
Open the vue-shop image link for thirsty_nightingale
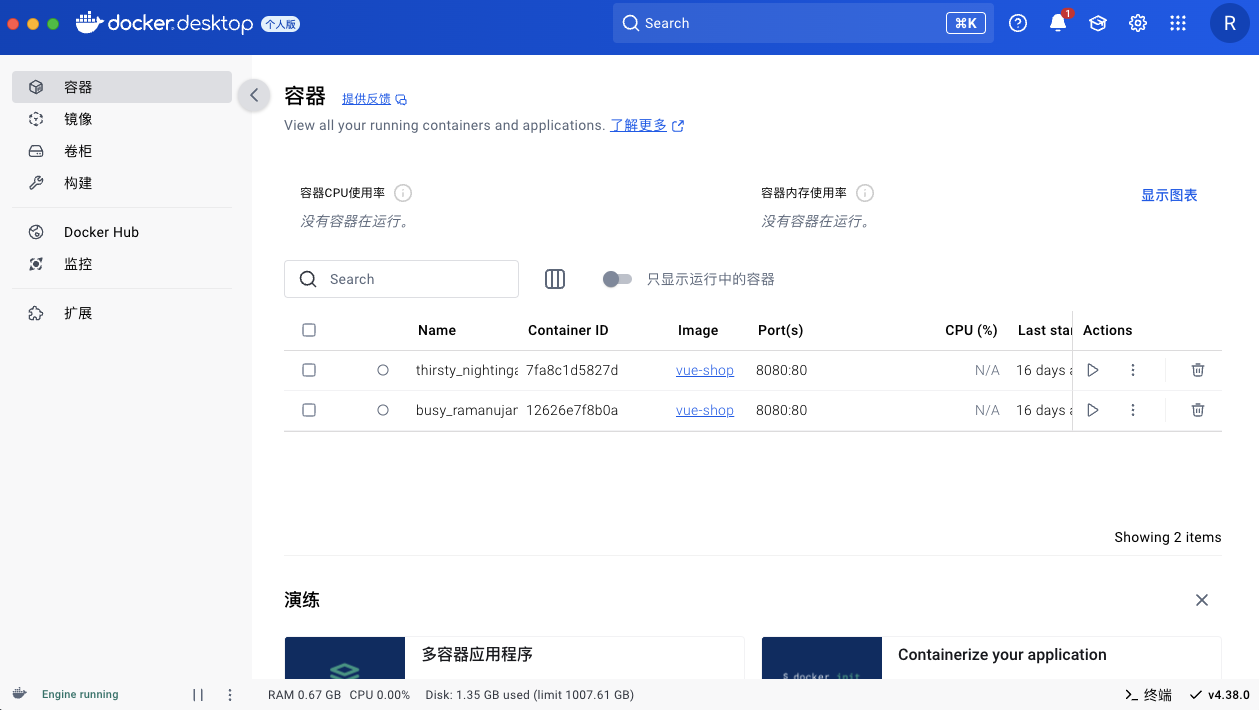coord(704,370)
